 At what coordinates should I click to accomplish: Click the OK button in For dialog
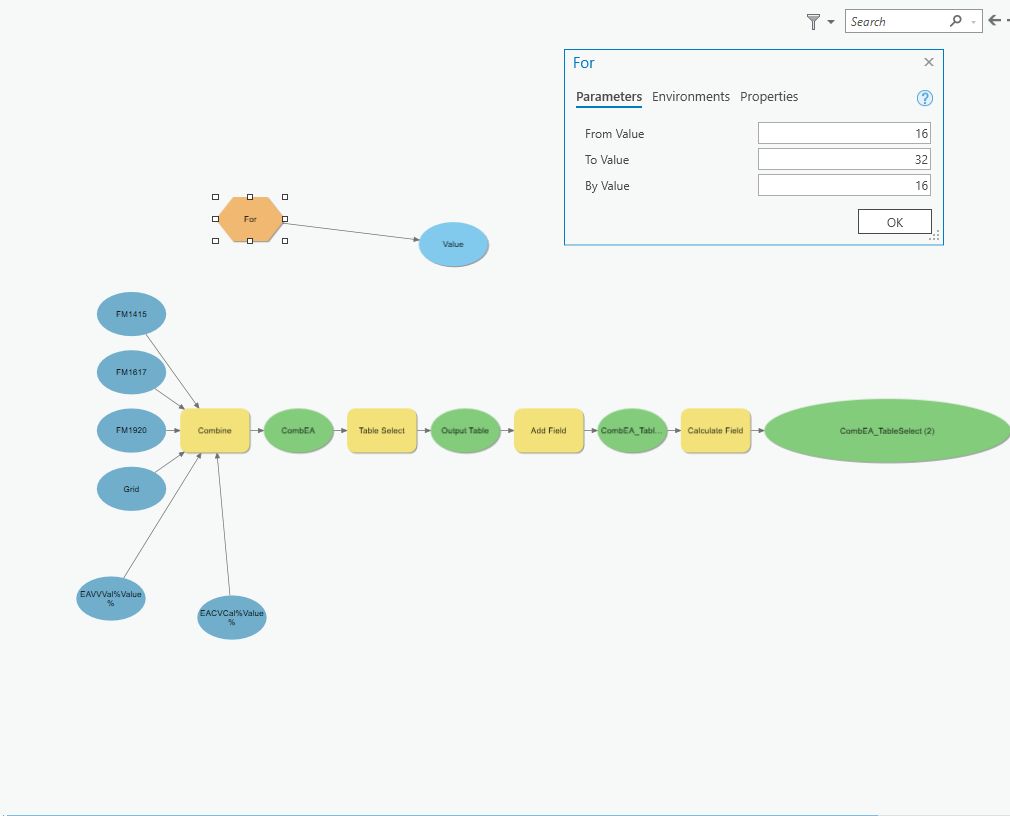tap(894, 222)
